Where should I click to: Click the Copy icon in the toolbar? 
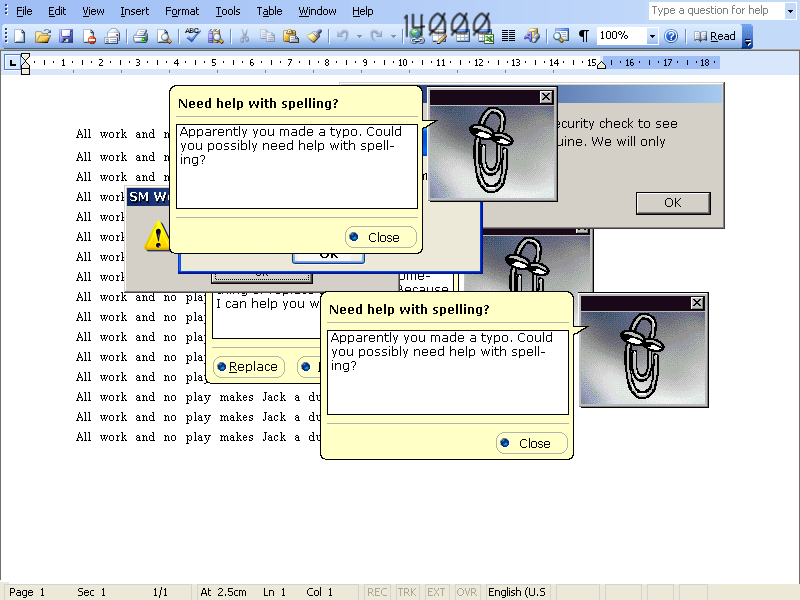[x=267, y=36]
